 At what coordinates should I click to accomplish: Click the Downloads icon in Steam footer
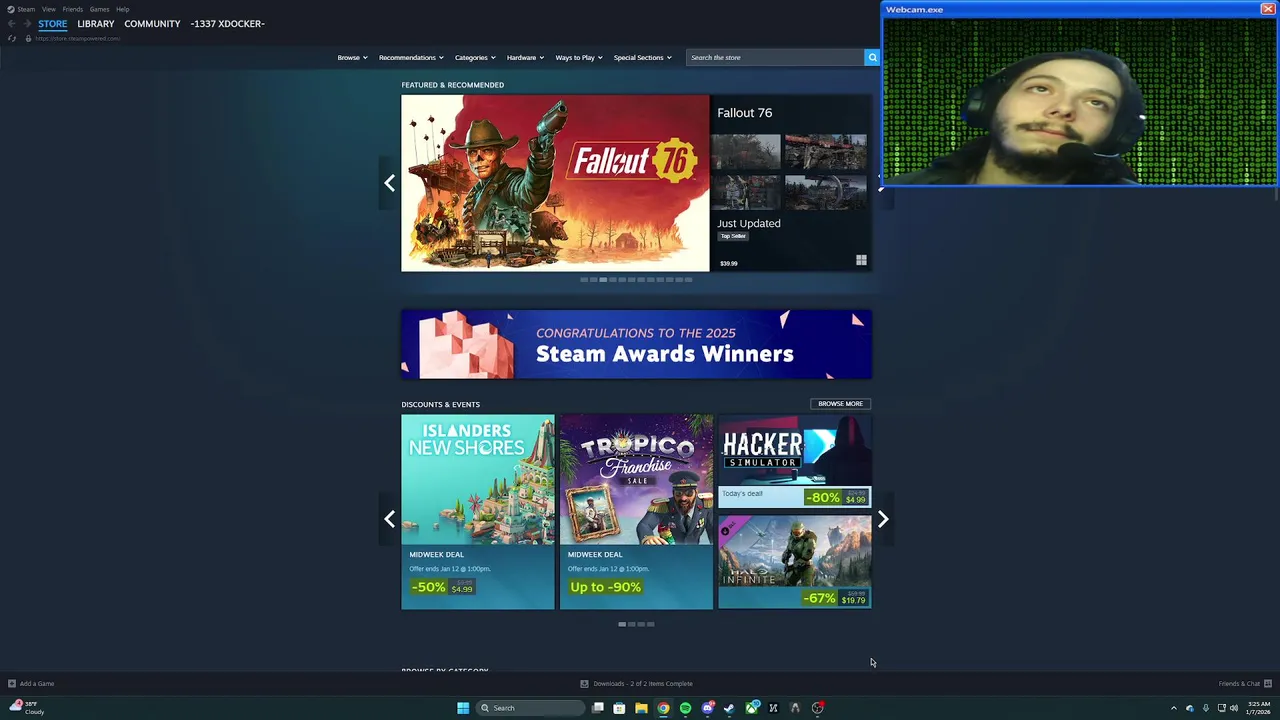(584, 684)
